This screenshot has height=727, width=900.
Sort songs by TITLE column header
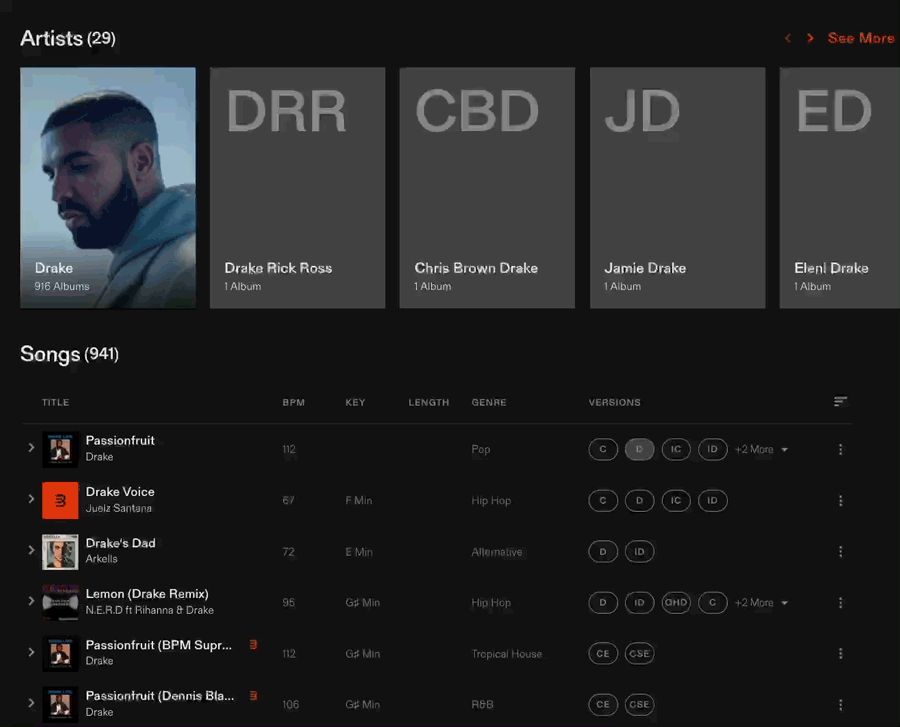click(56, 402)
